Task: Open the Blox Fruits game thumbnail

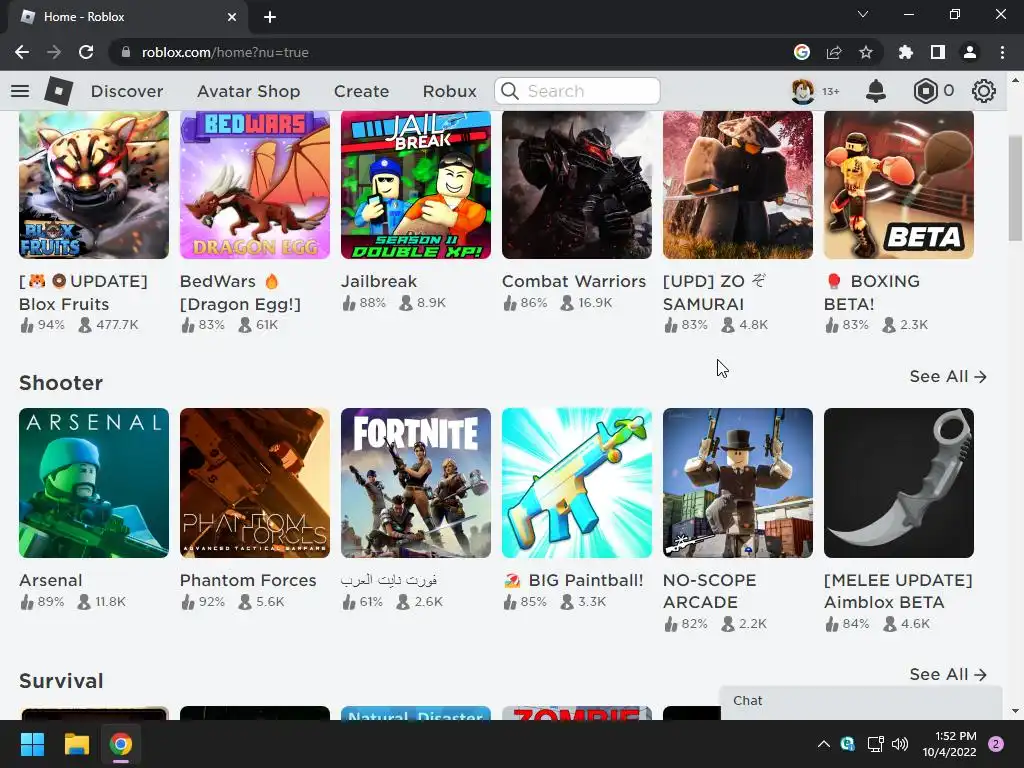Action: (94, 185)
